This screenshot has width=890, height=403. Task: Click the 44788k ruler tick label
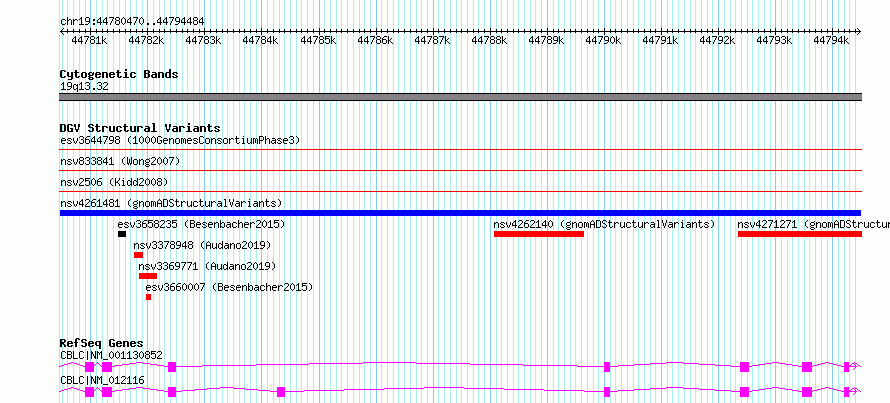tap(489, 40)
